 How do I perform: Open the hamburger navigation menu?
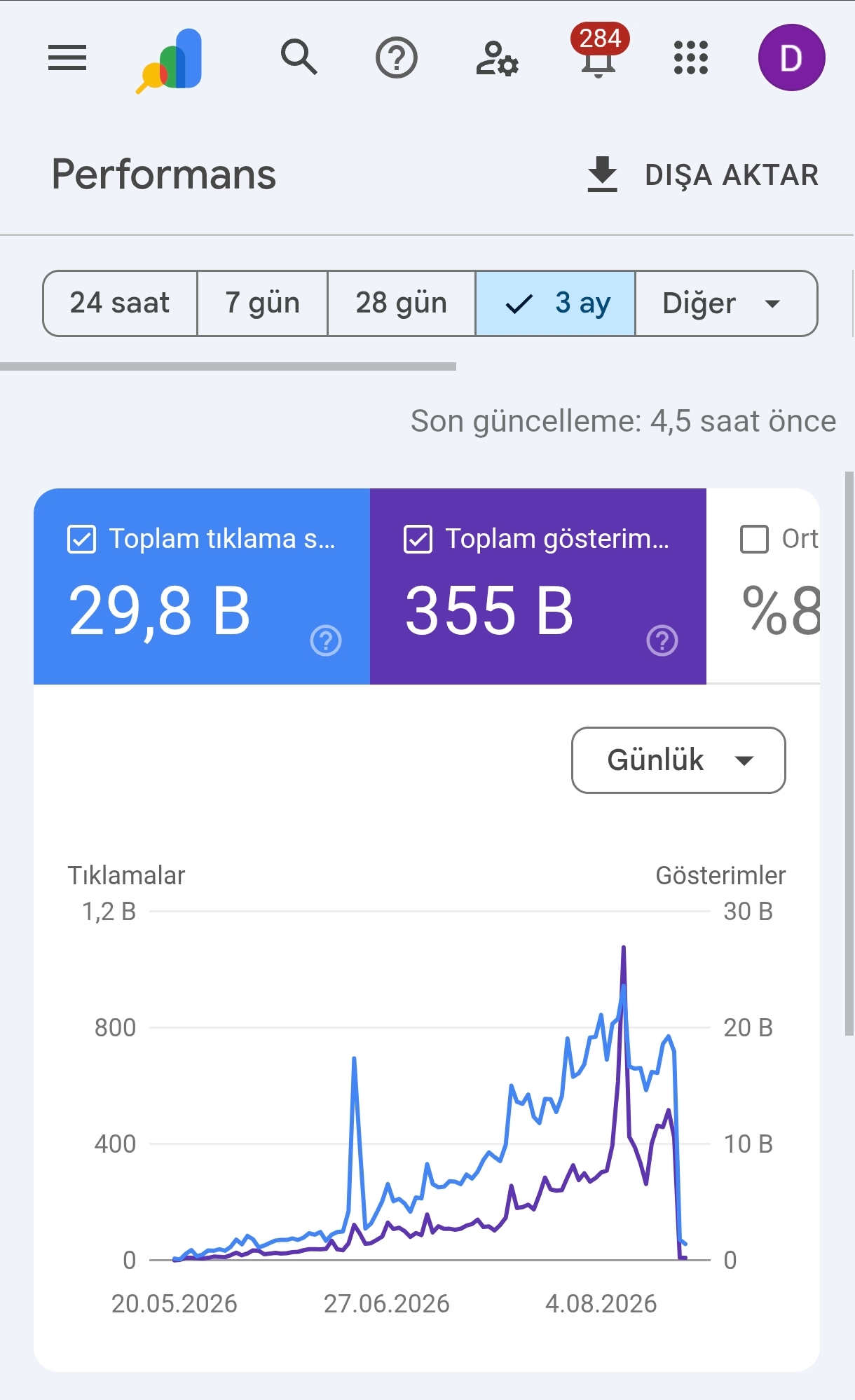pyautogui.click(x=67, y=57)
